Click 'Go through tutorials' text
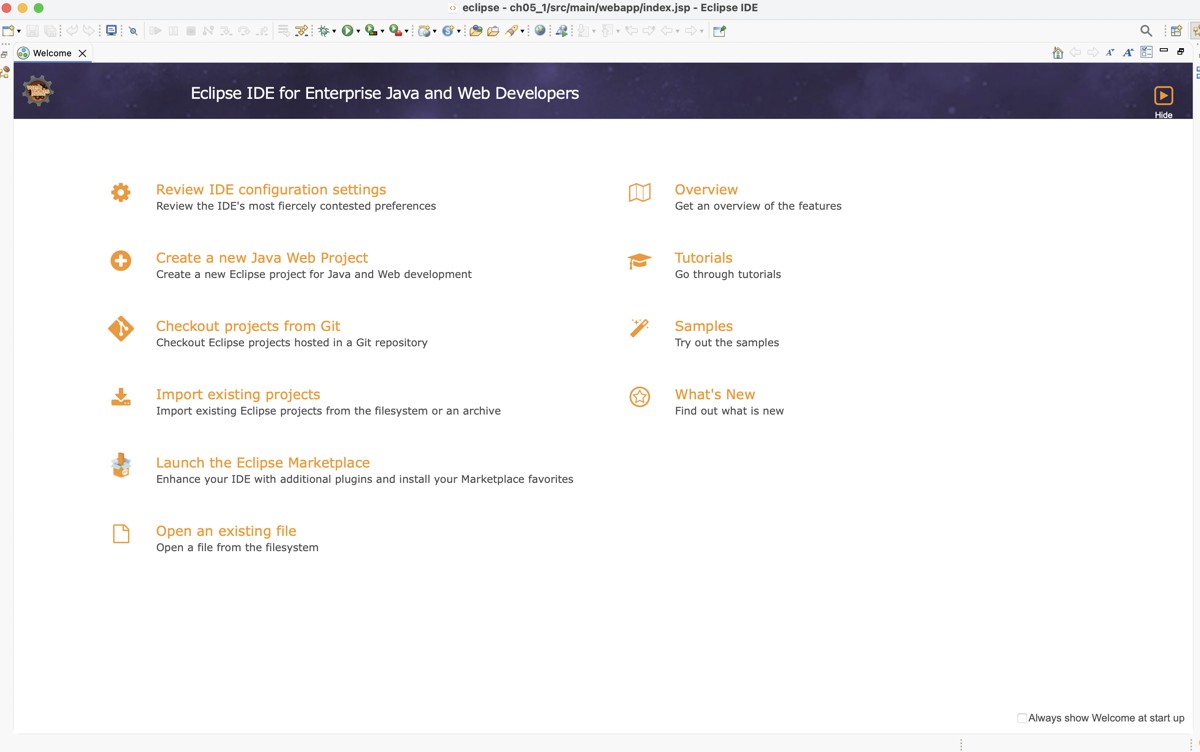The height and width of the screenshot is (752, 1200). (728, 274)
